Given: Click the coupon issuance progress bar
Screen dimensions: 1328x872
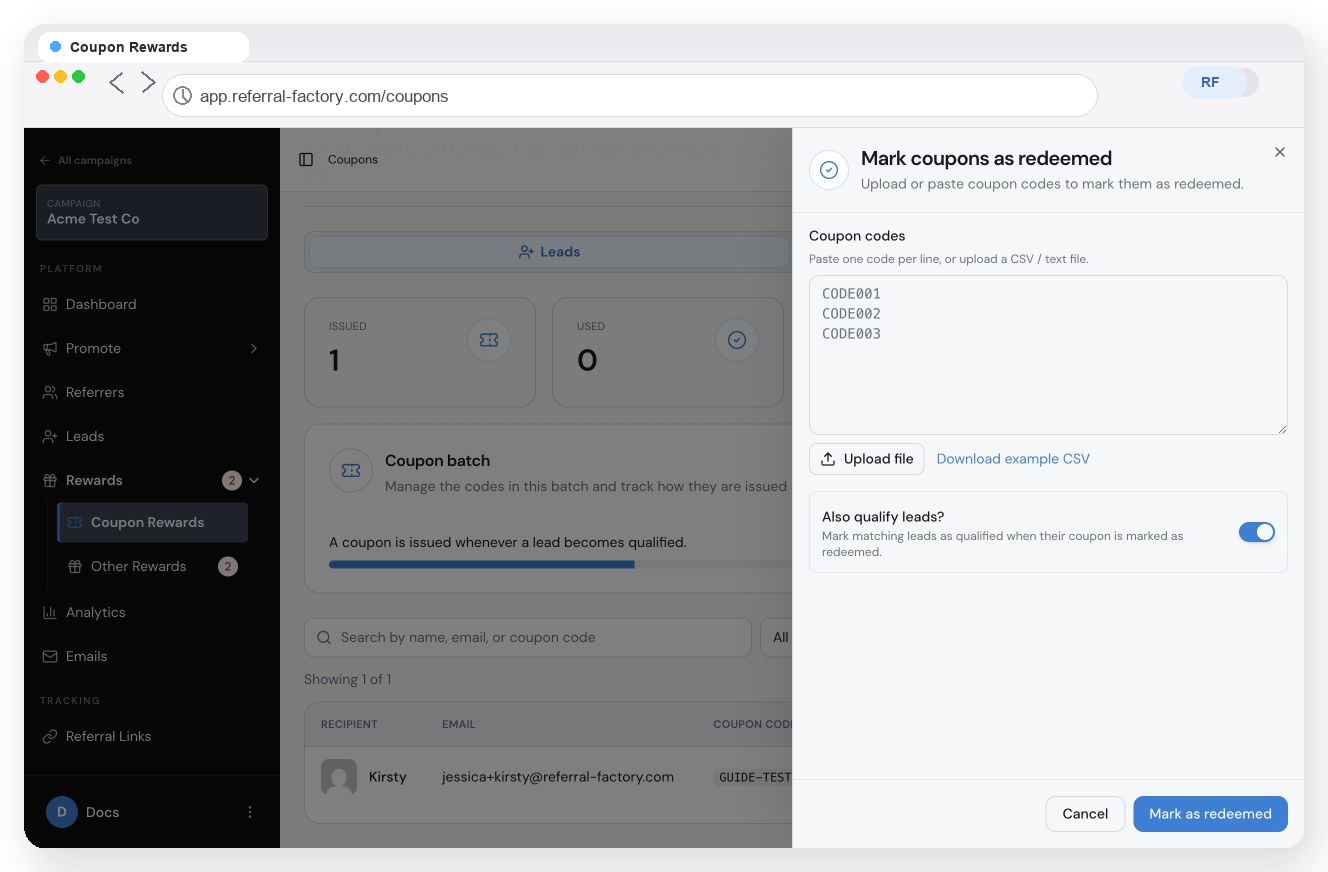Looking at the screenshot, I should click(x=560, y=565).
